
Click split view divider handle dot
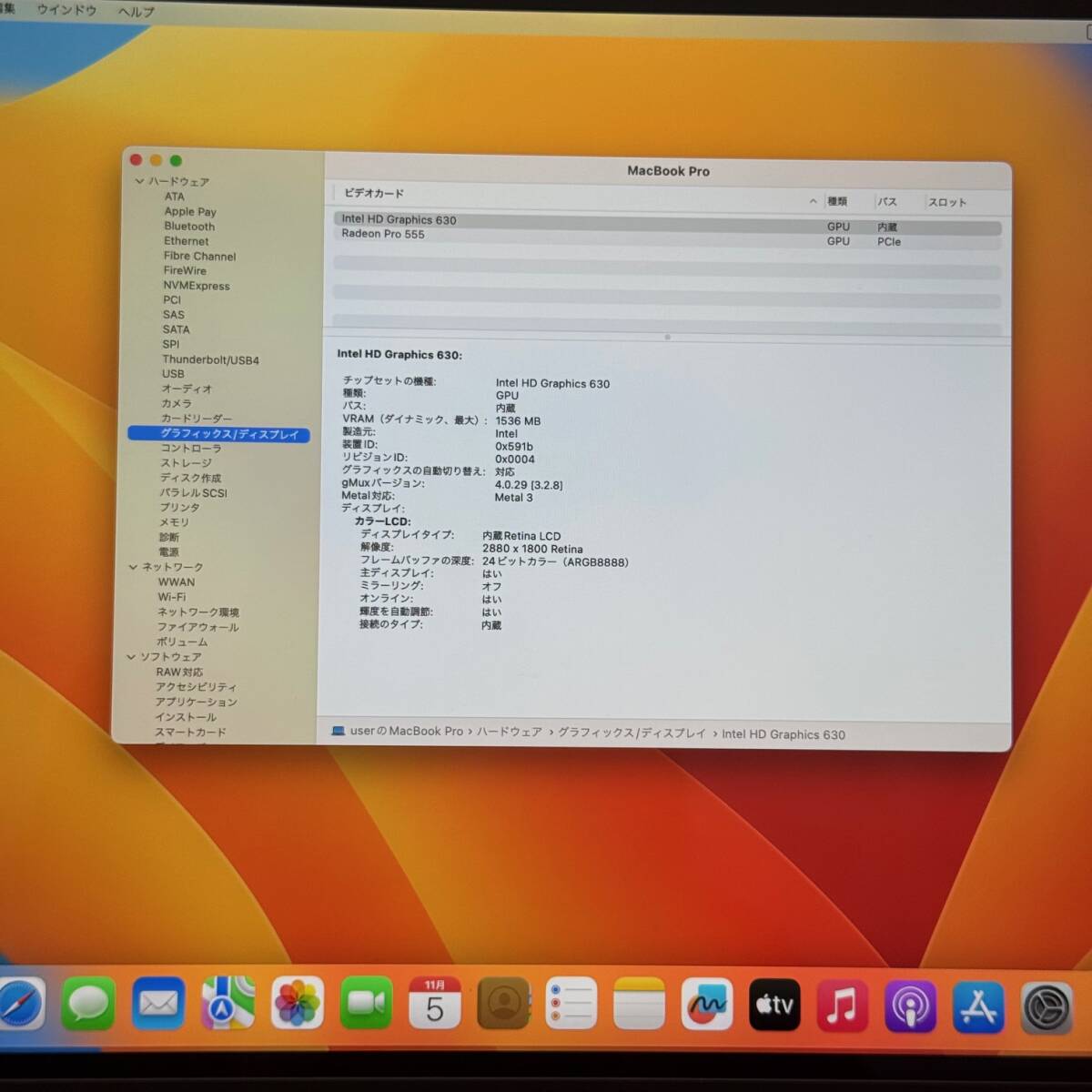pos(667,338)
